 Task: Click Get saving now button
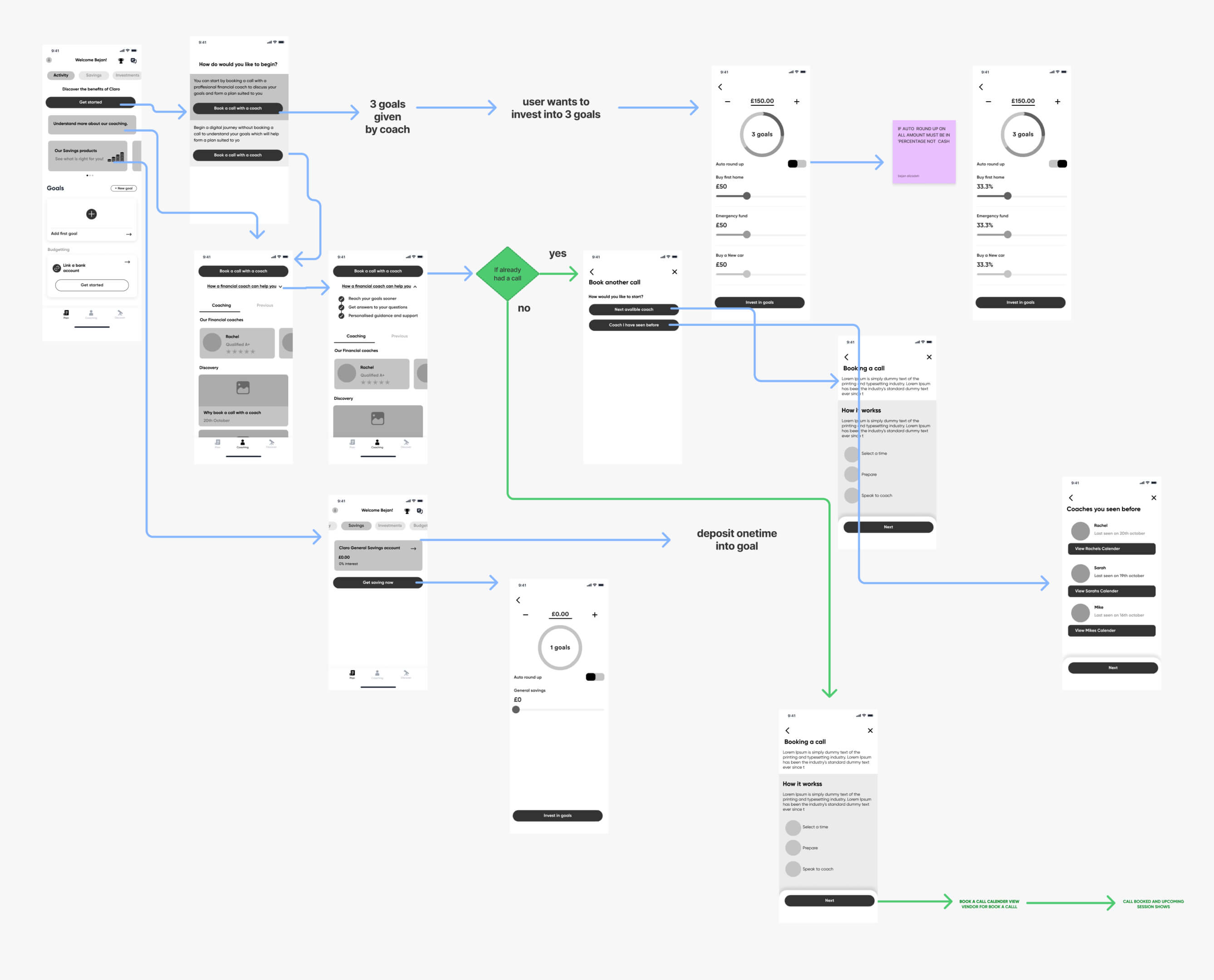pyautogui.click(x=377, y=583)
